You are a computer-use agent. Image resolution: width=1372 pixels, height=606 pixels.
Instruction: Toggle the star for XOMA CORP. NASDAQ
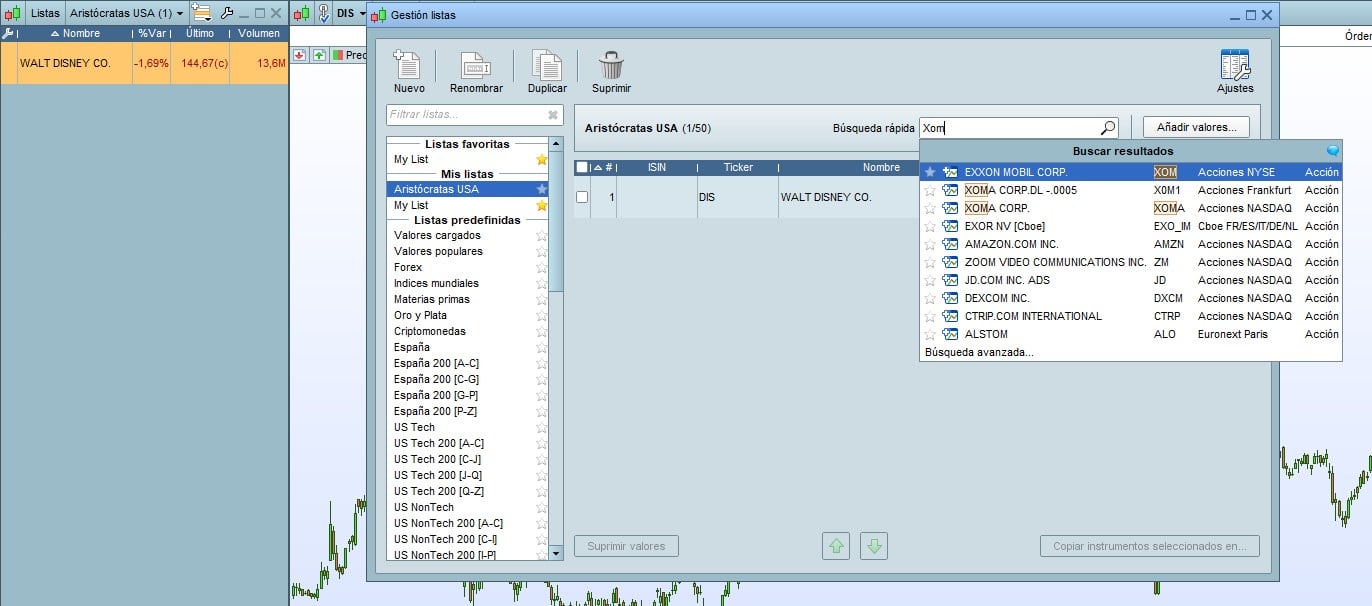coord(930,208)
